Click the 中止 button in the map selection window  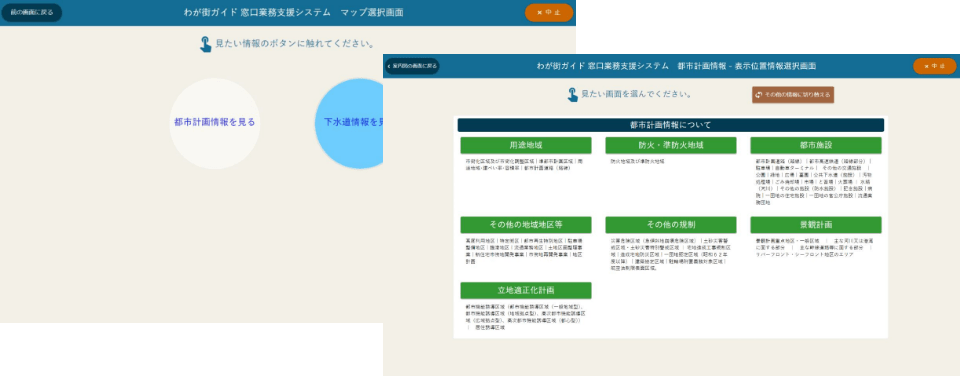pyautogui.click(x=549, y=12)
